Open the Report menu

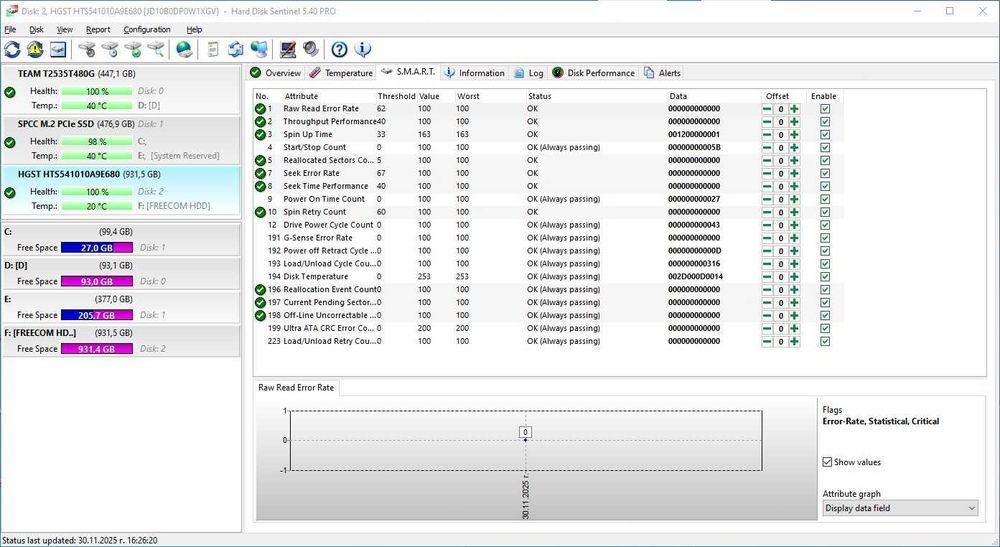pyautogui.click(x=98, y=29)
